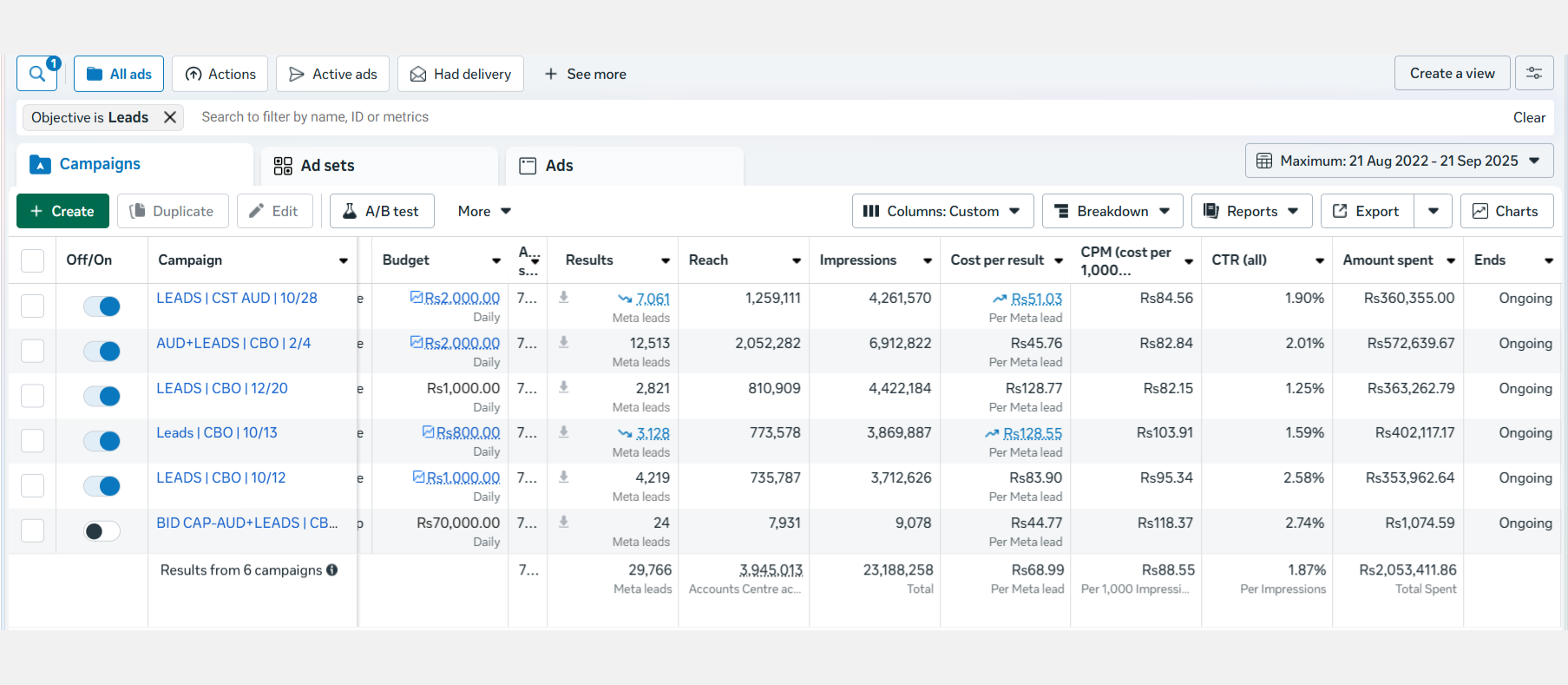Click the Export button

pyautogui.click(x=1367, y=211)
